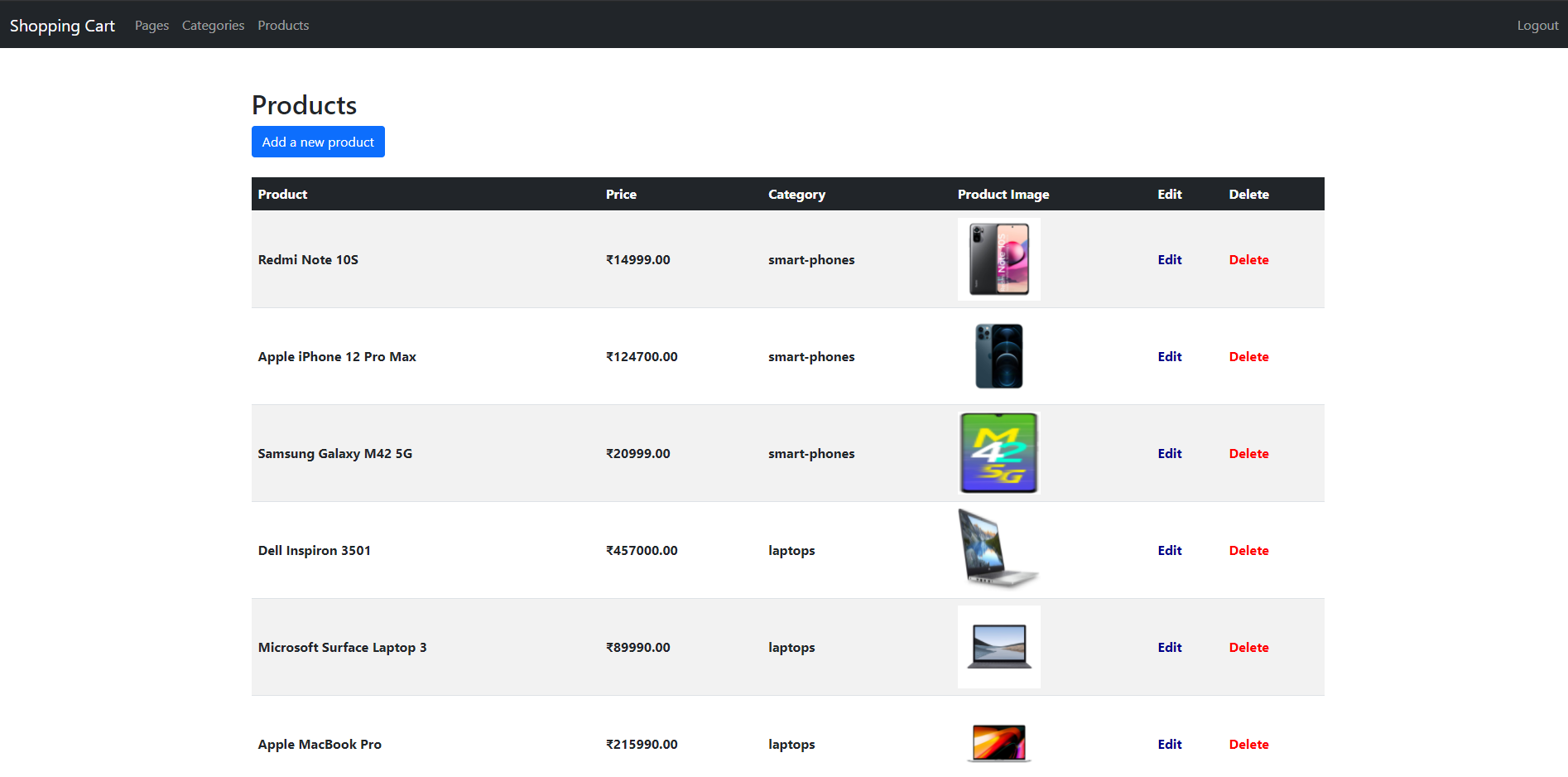Click the Shopping Cart brand link
The width and height of the screenshot is (1568, 777).
point(62,25)
